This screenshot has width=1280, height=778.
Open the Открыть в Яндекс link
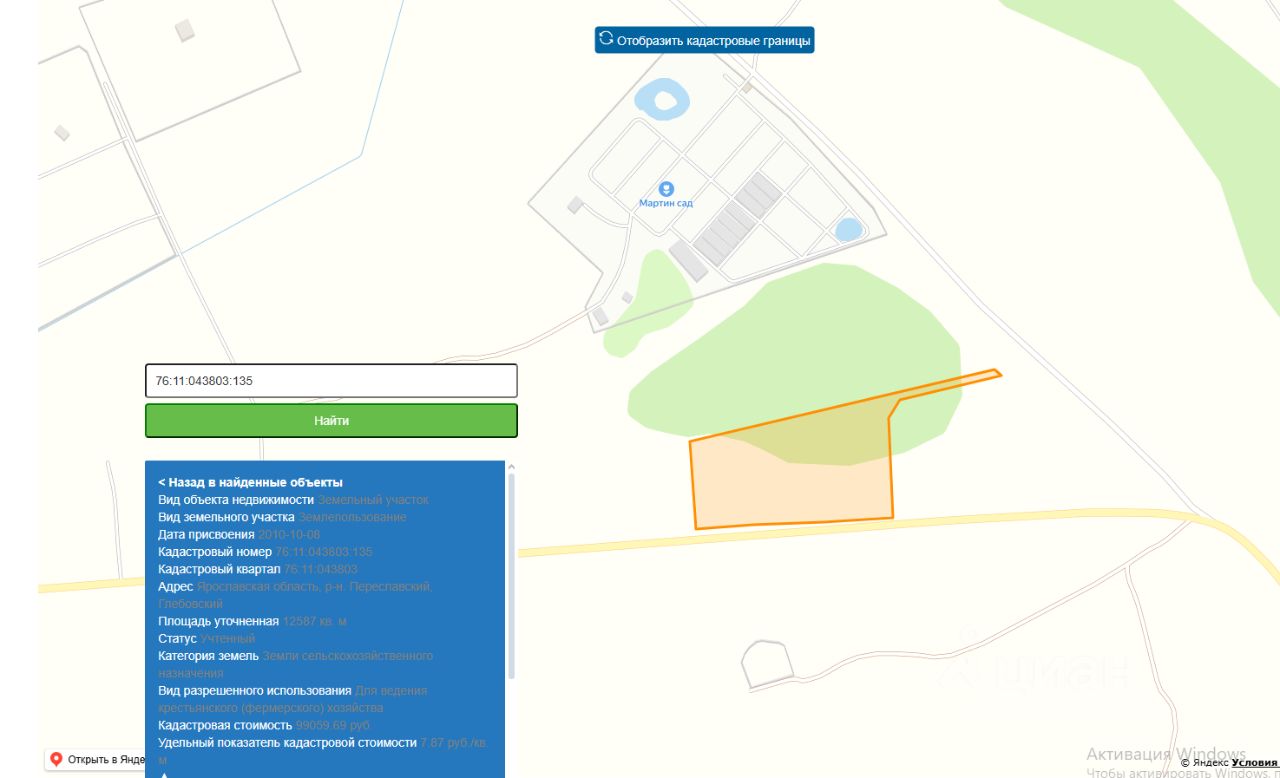point(98,759)
